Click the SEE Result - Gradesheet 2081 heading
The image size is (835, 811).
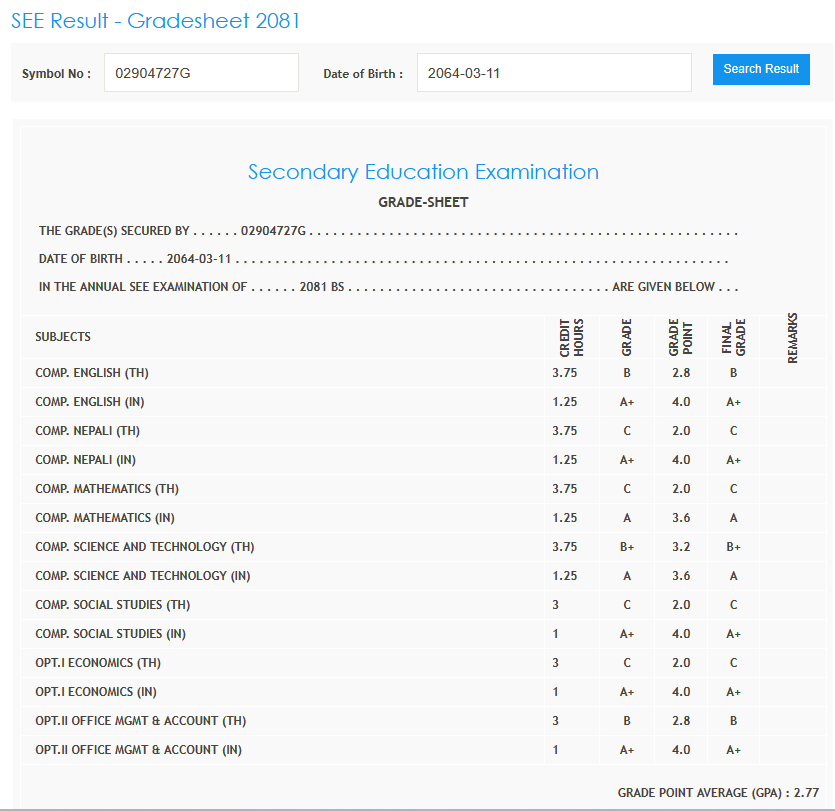(155, 21)
